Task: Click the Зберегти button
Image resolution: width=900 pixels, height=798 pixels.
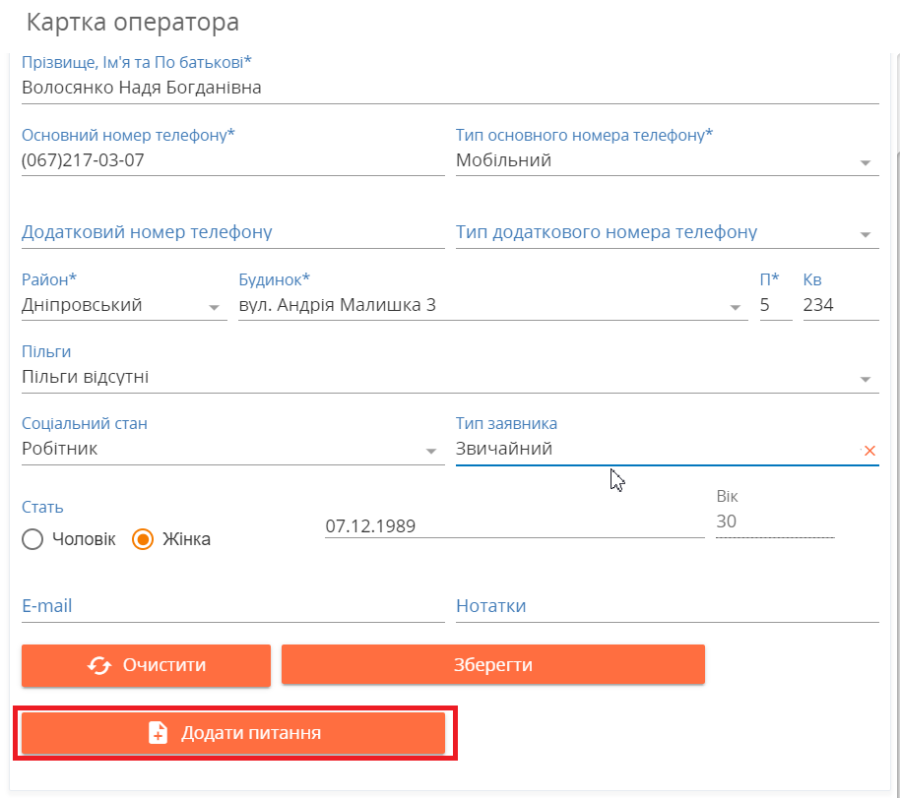Action: coord(493,664)
